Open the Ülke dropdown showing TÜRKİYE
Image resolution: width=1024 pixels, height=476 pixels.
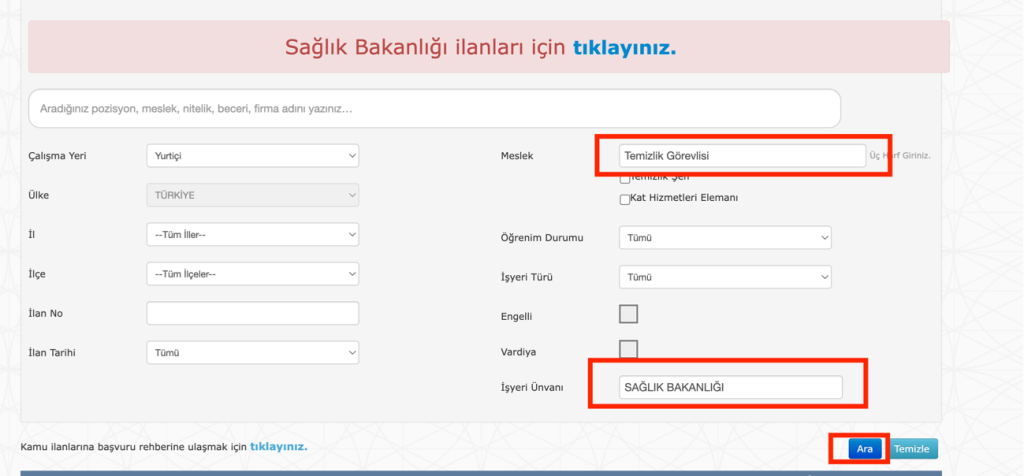click(252, 195)
